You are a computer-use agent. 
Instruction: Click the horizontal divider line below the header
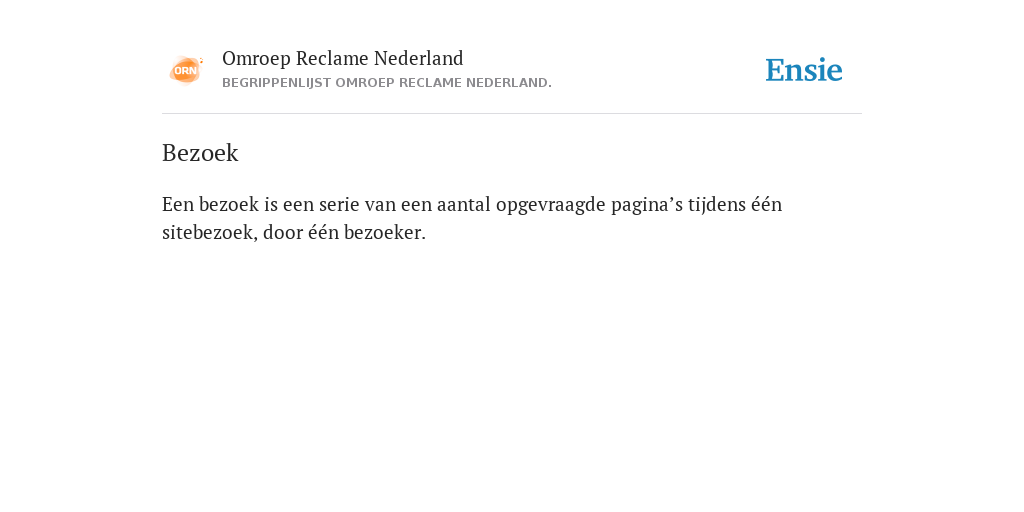[512, 114]
